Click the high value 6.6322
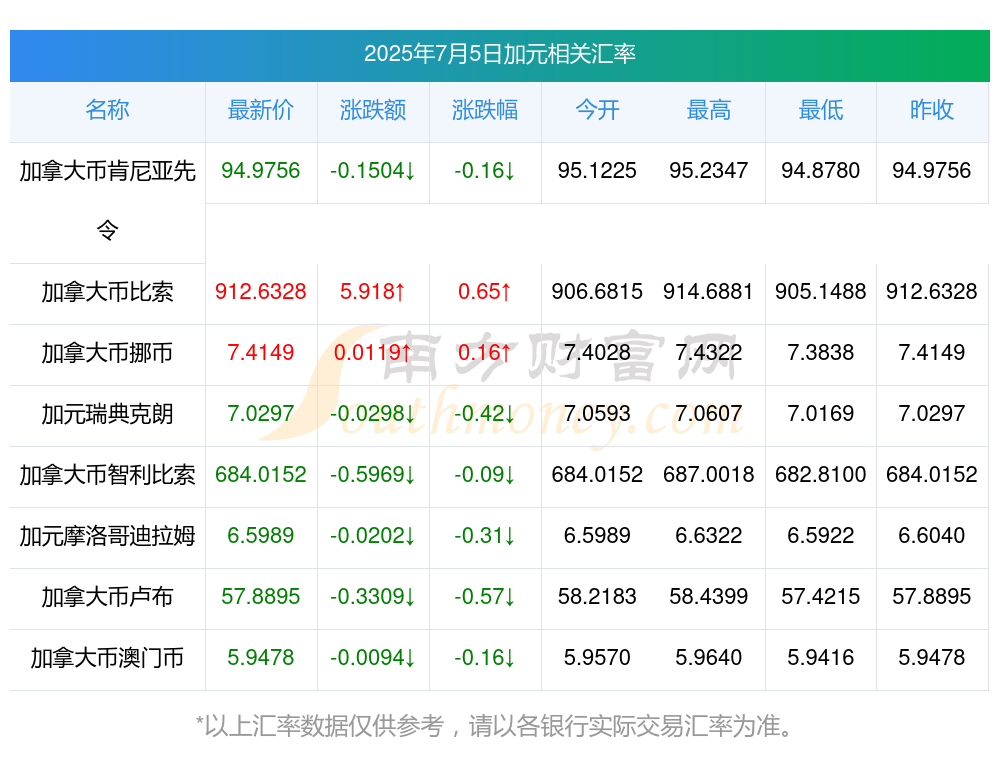 click(709, 536)
